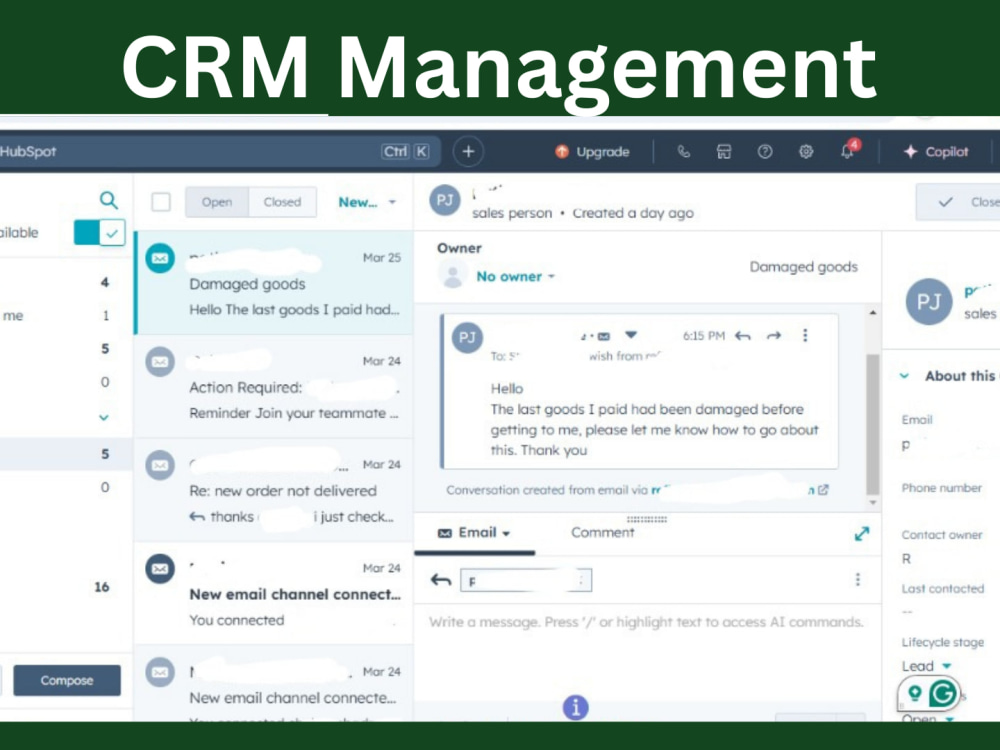Click the large PJ contact avatar

coord(929,301)
